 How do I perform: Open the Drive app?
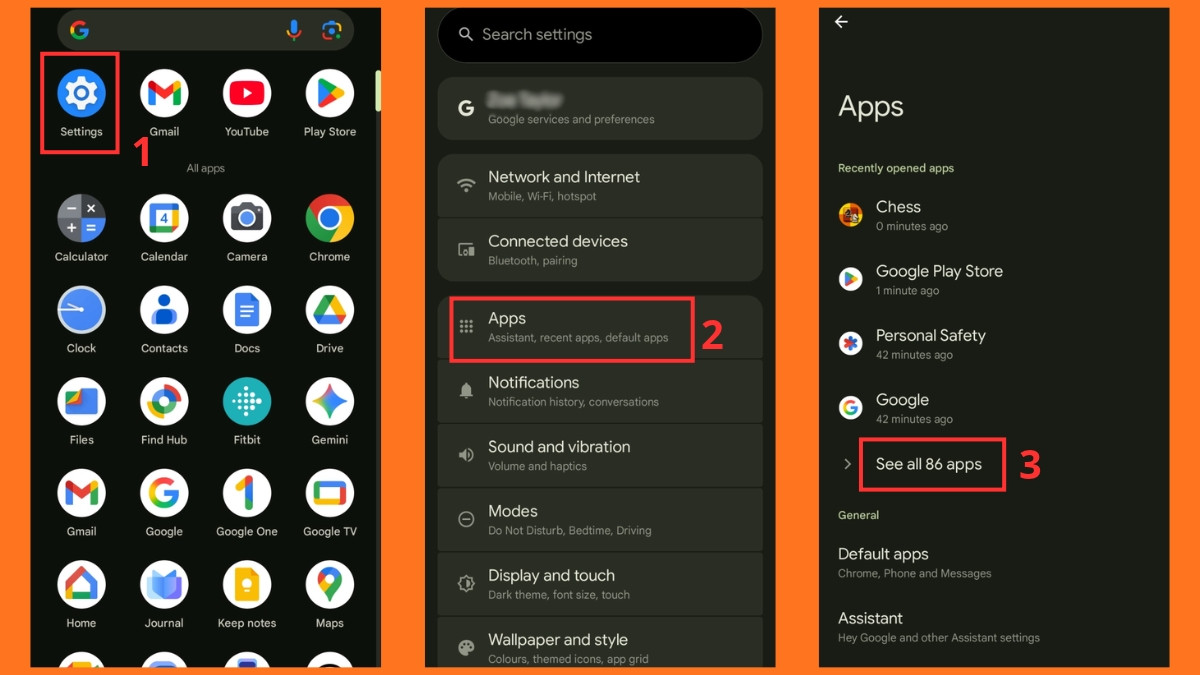point(330,311)
